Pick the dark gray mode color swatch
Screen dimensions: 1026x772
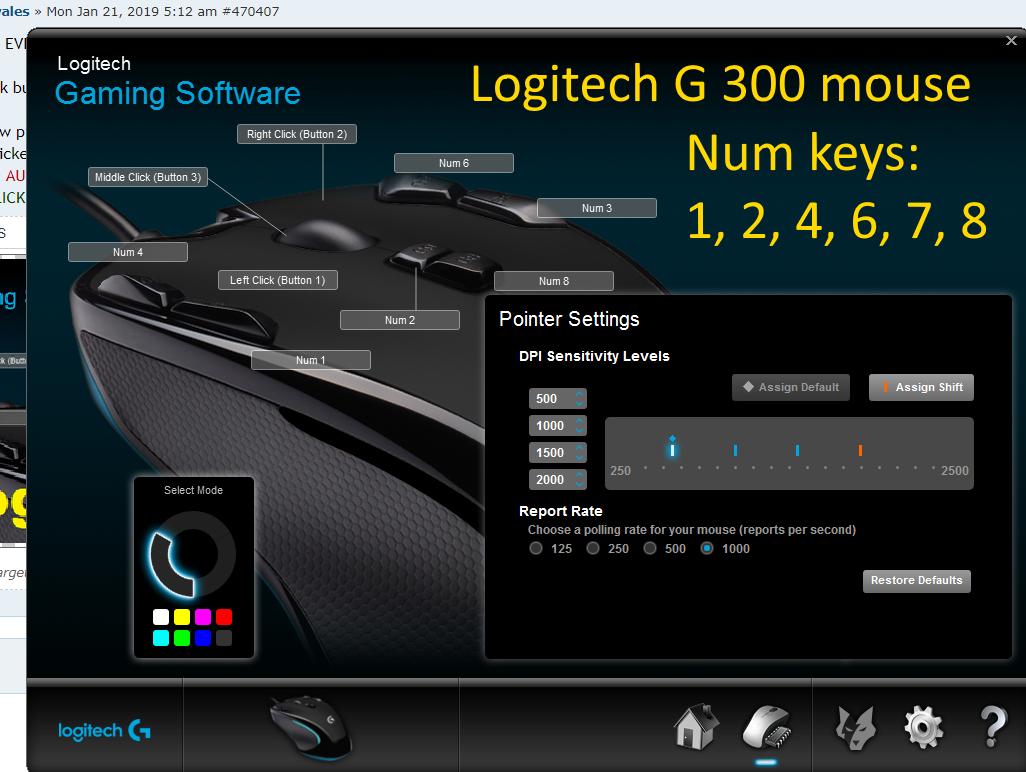pos(224,638)
